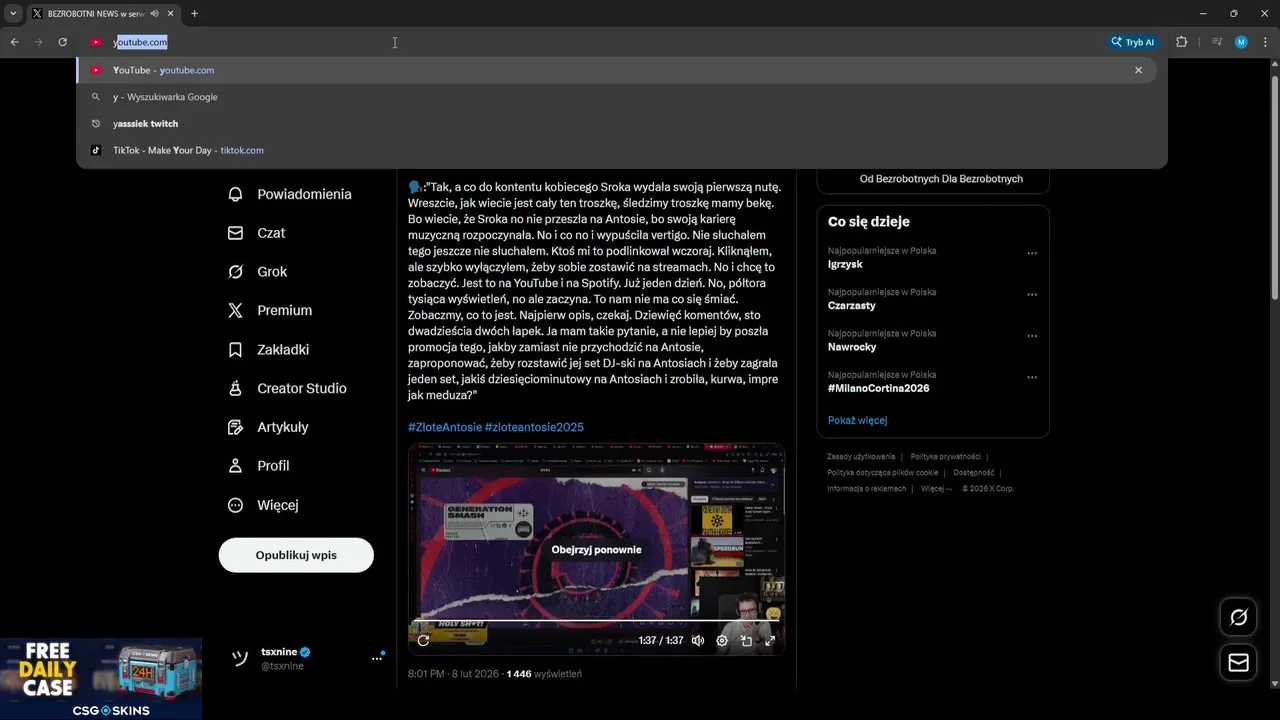Go back with the browser back arrow
This screenshot has width=1280, height=720.
(x=14, y=42)
